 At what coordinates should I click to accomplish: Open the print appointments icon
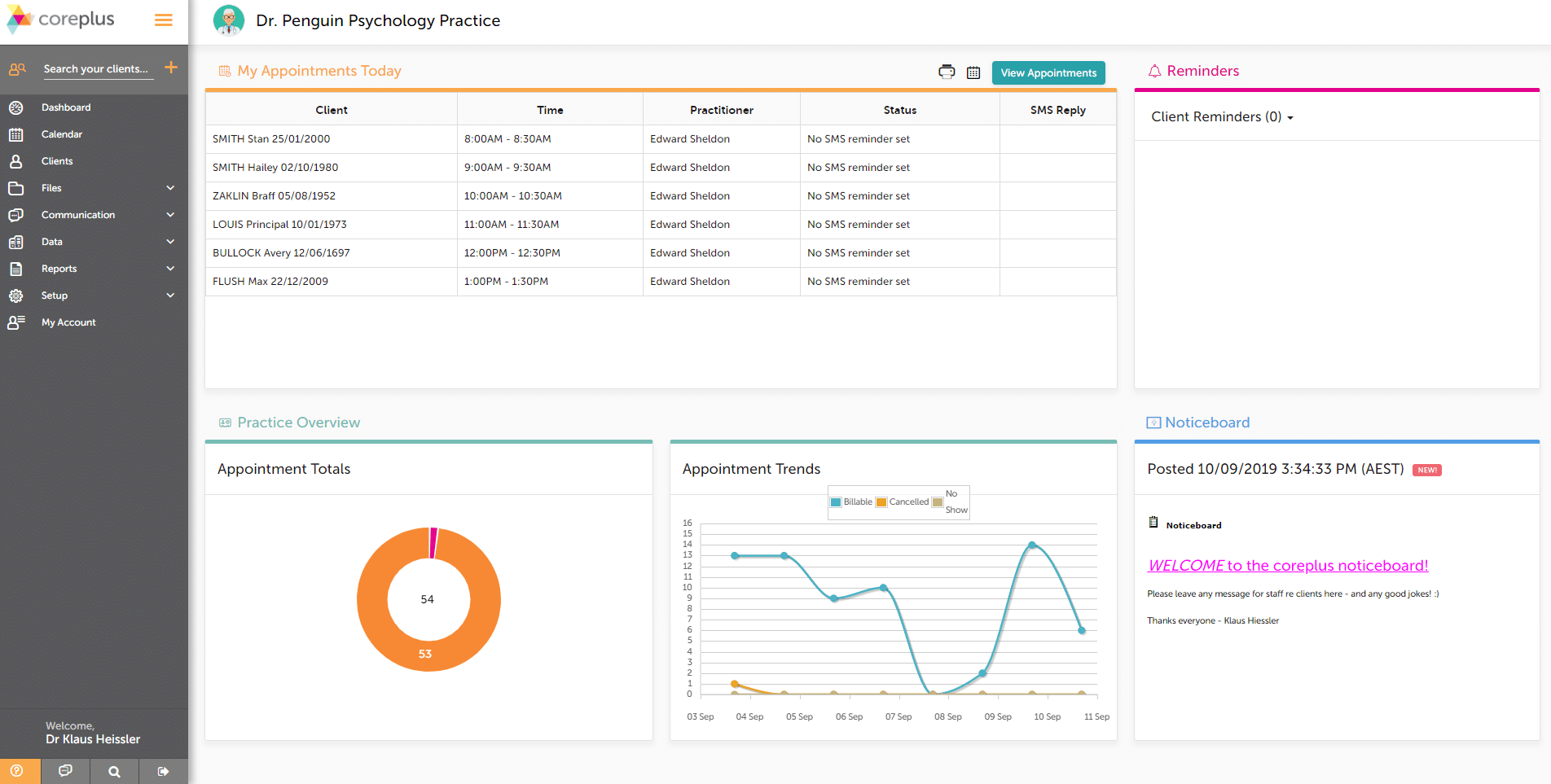[945, 72]
